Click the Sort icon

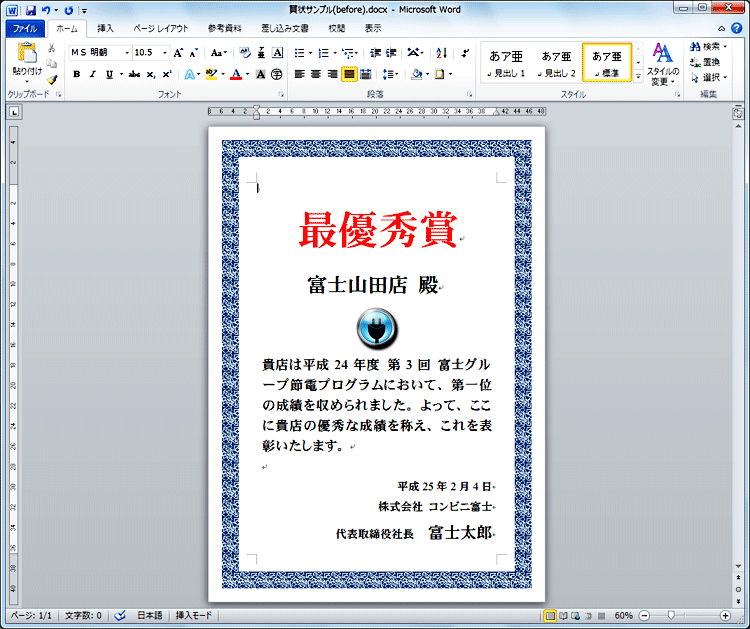click(441, 53)
